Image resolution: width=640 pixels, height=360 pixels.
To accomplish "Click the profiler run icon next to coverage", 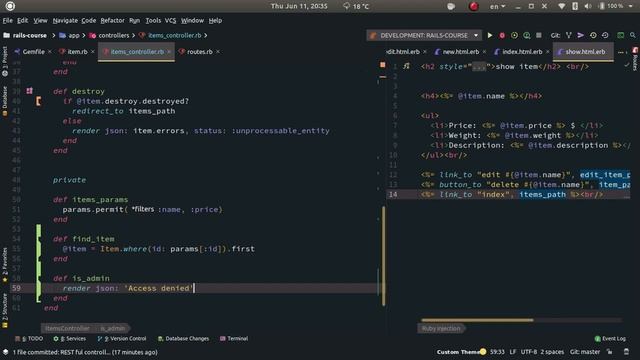I will (527, 36).
